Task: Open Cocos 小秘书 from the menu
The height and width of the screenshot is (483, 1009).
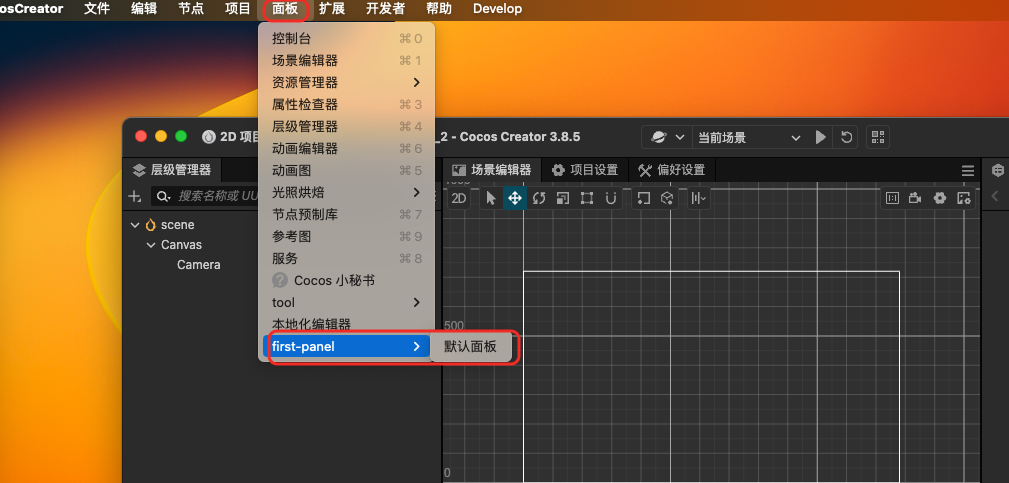Action: point(347,280)
